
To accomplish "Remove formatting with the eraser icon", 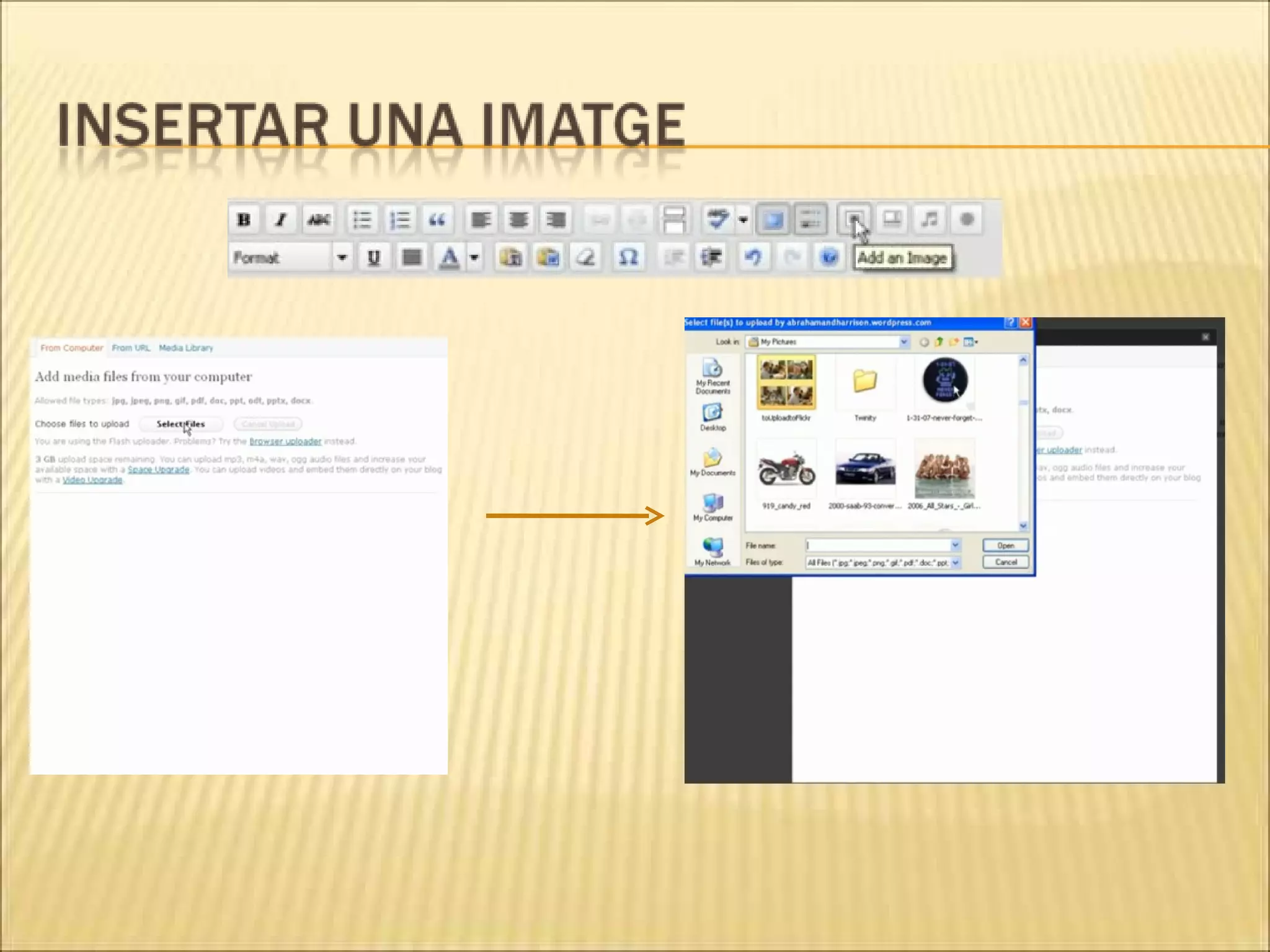I will (x=586, y=257).
